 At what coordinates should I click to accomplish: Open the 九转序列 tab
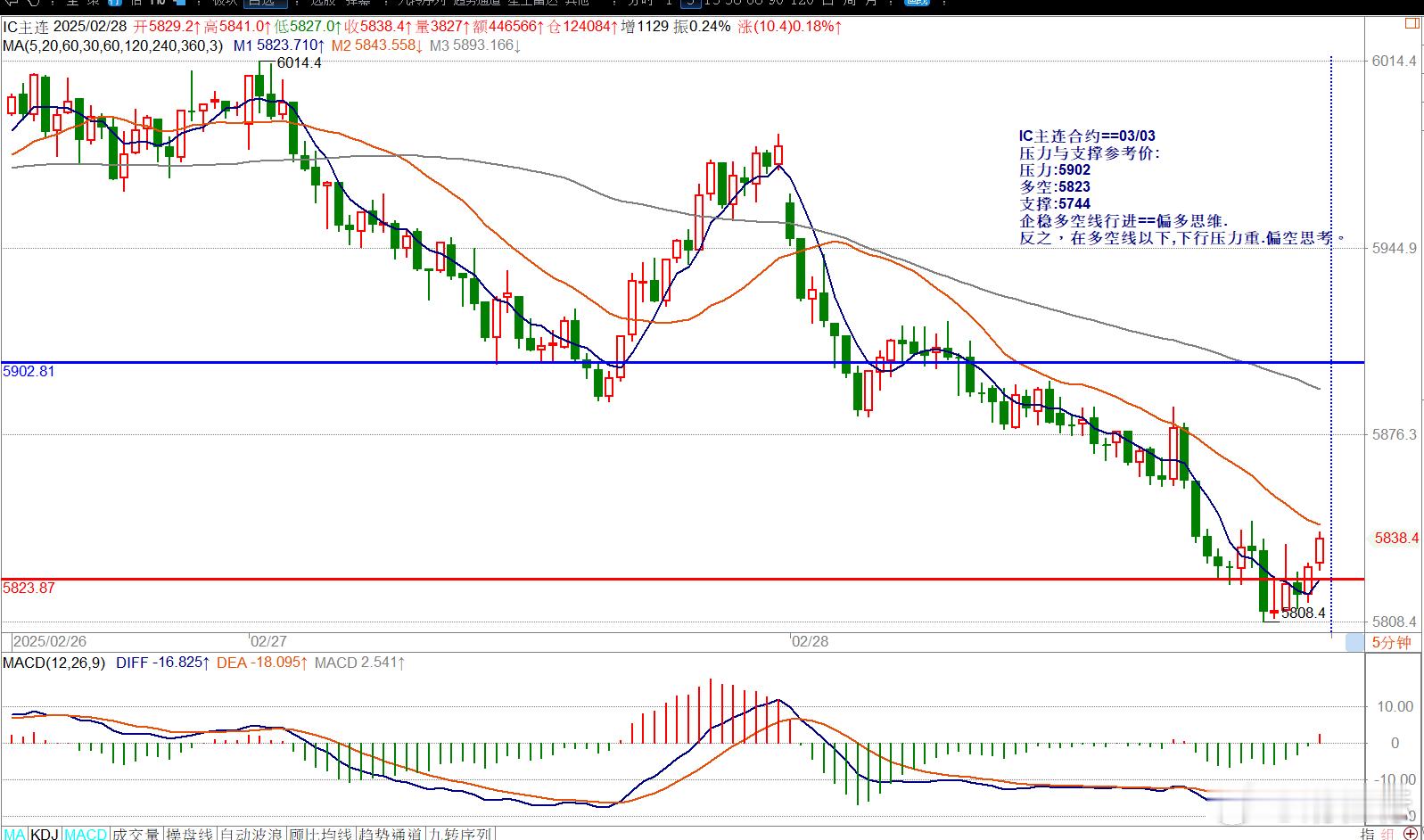459,834
